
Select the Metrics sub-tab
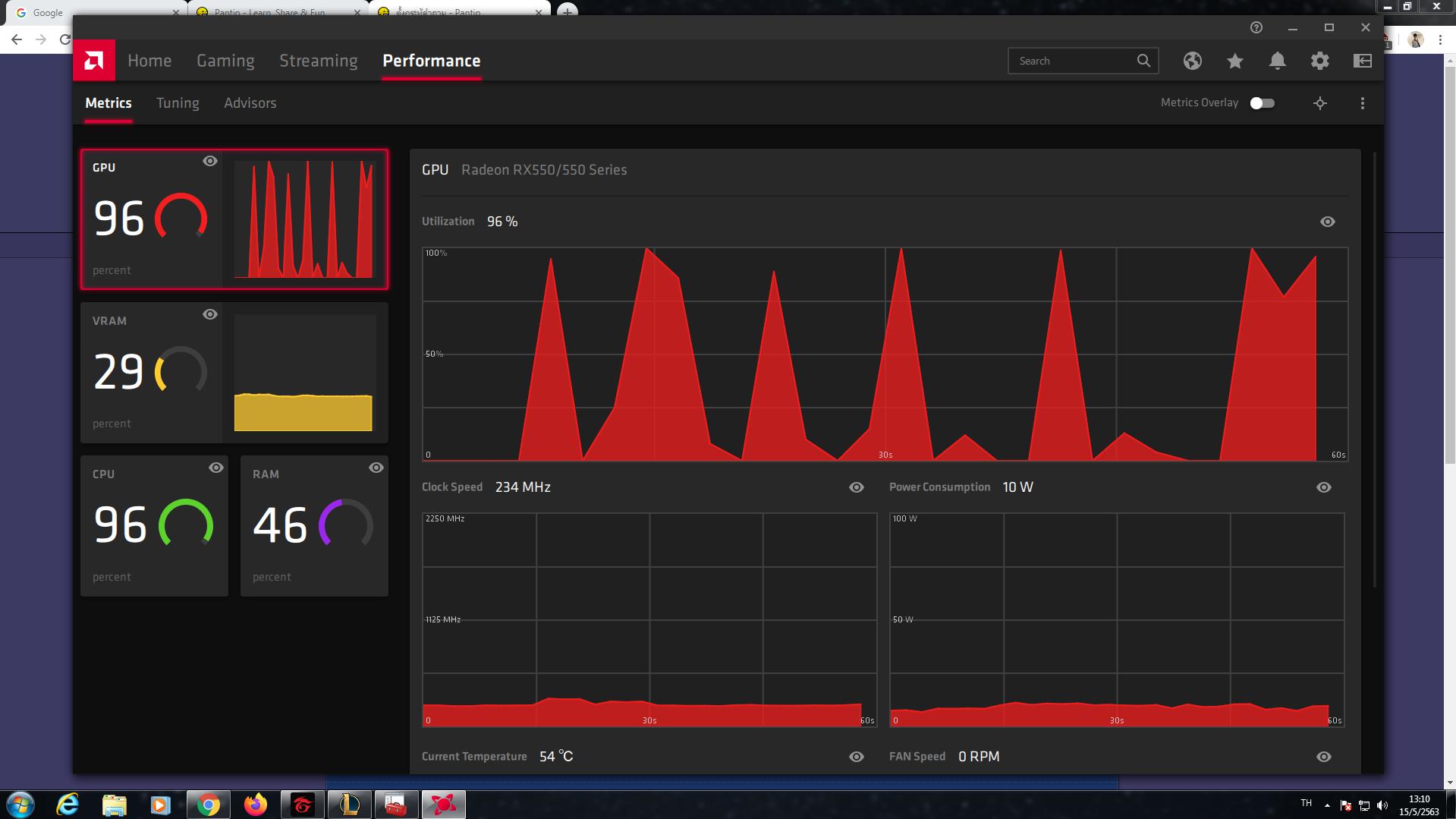click(x=108, y=103)
